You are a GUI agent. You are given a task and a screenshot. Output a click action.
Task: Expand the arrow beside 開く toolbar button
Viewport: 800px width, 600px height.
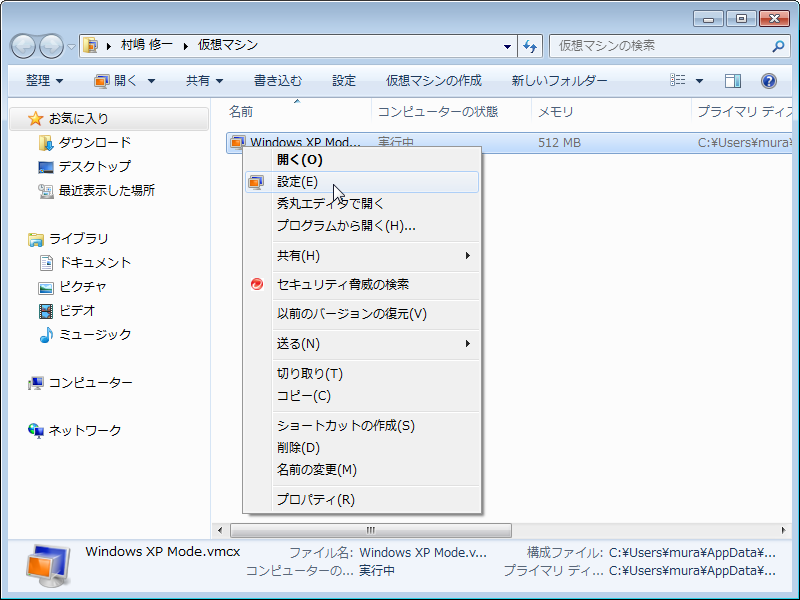pos(152,81)
